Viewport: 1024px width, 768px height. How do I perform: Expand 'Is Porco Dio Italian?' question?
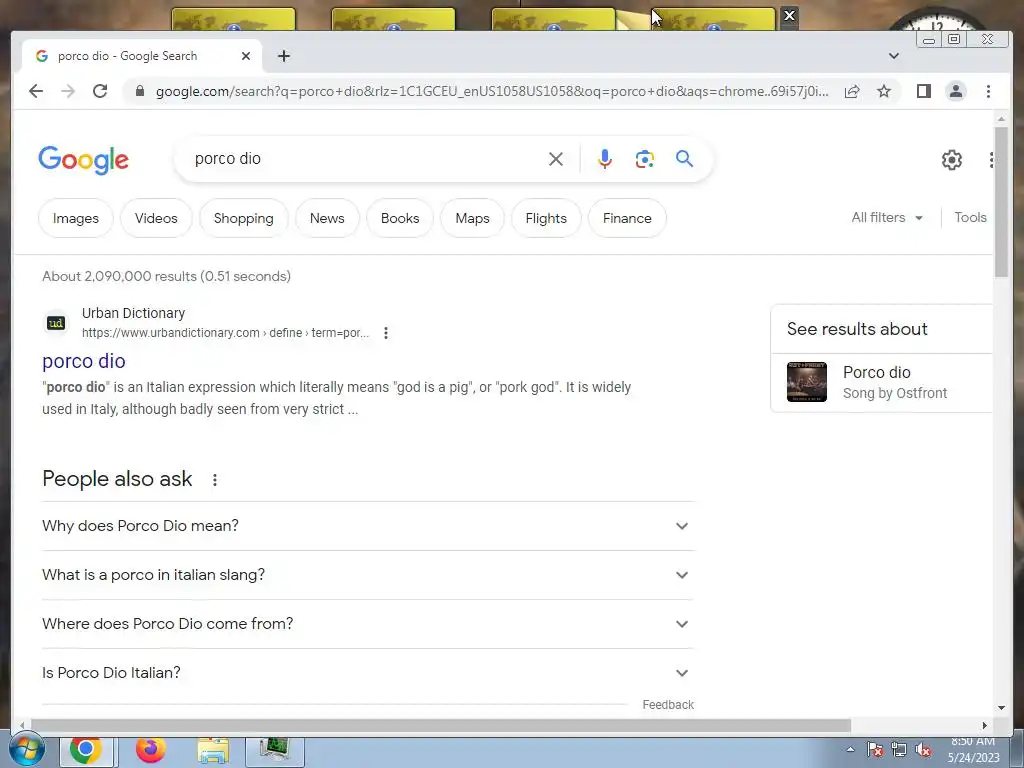(368, 673)
